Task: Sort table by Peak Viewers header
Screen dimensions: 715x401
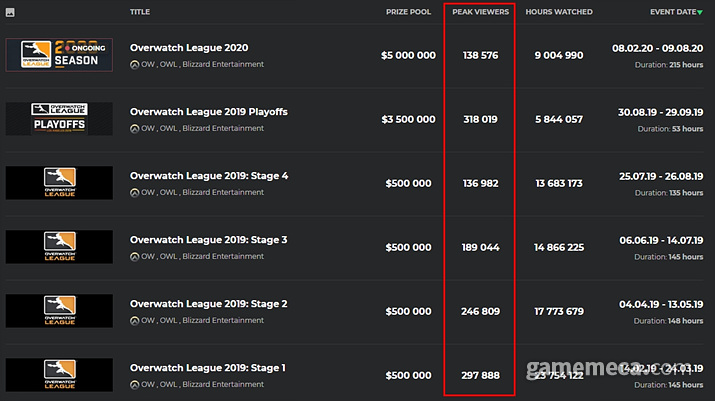Action: pos(479,12)
